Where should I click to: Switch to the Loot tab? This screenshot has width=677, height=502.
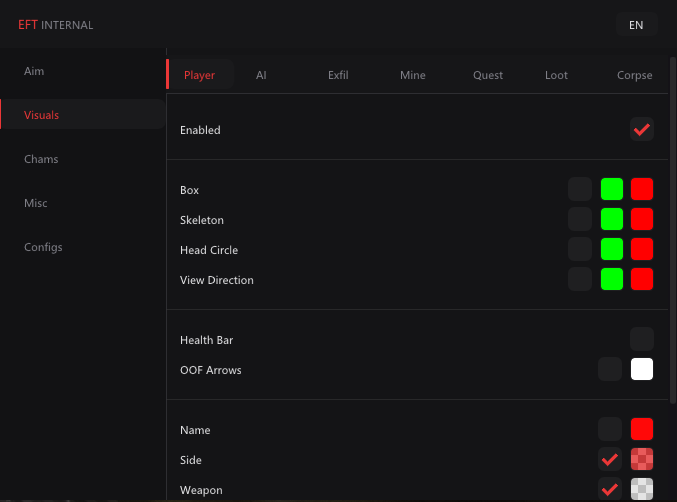tap(556, 75)
